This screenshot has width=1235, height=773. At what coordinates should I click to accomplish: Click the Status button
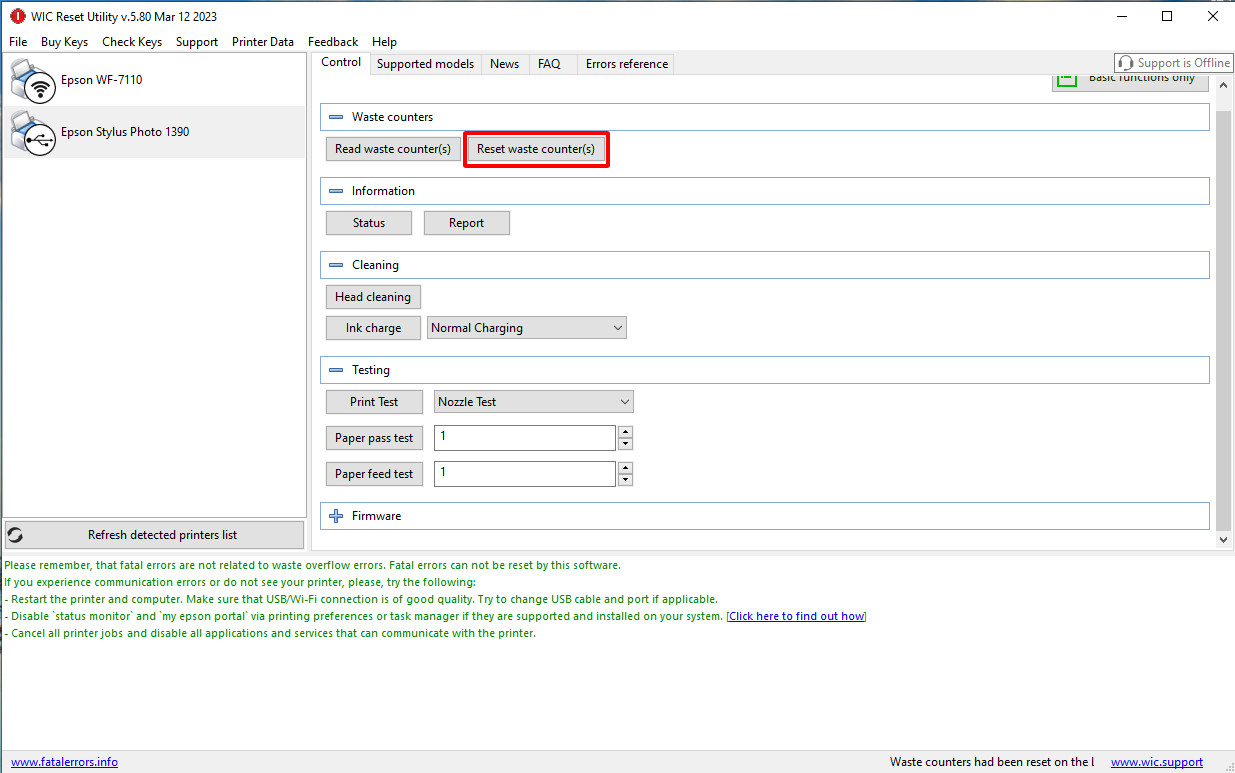(x=369, y=223)
